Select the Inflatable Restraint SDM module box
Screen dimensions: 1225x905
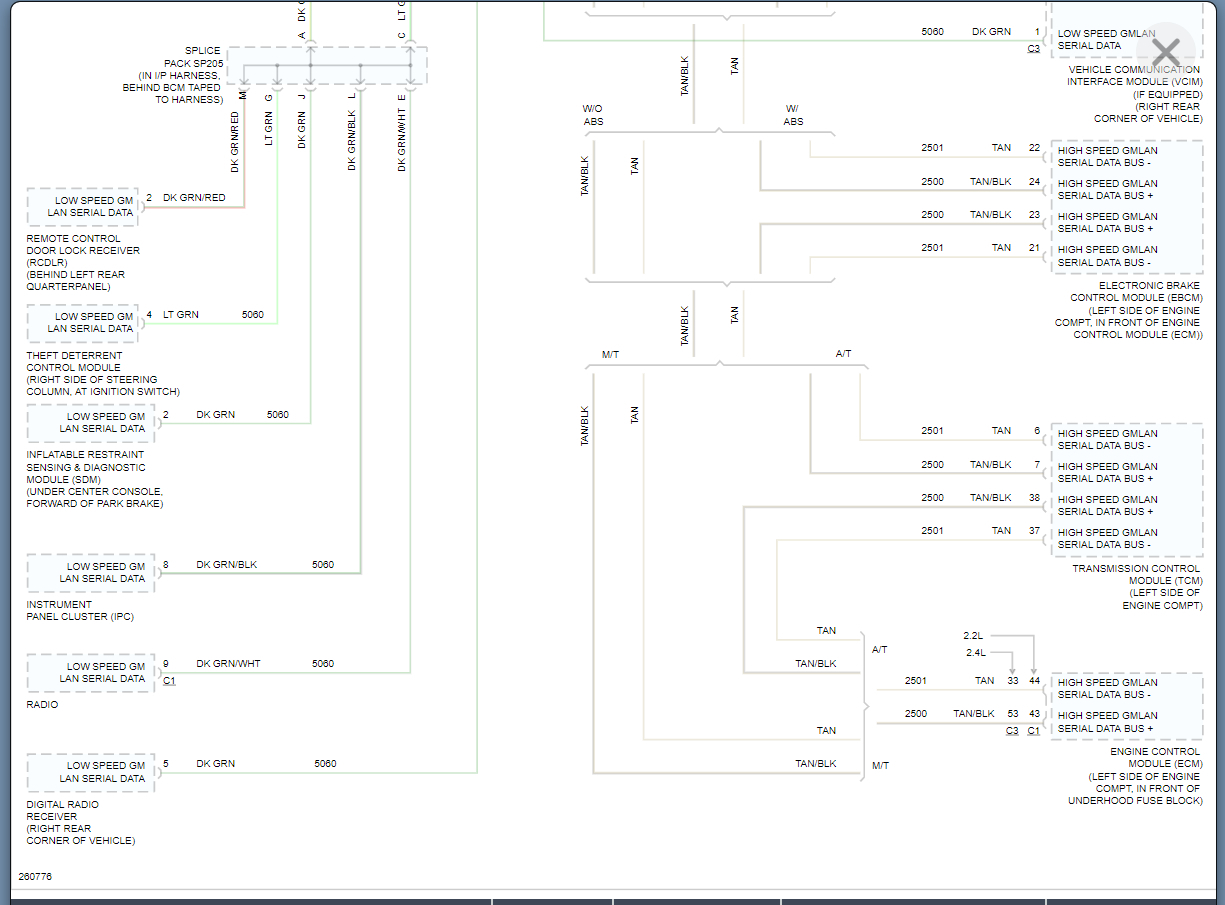[91, 423]
